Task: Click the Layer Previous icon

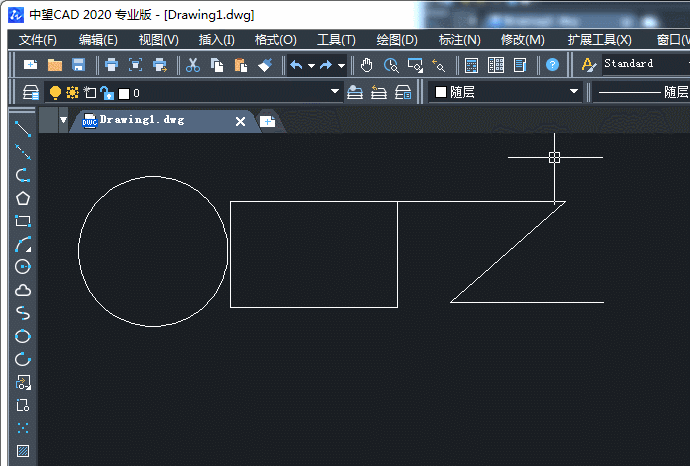Action: tap(378, 92)
